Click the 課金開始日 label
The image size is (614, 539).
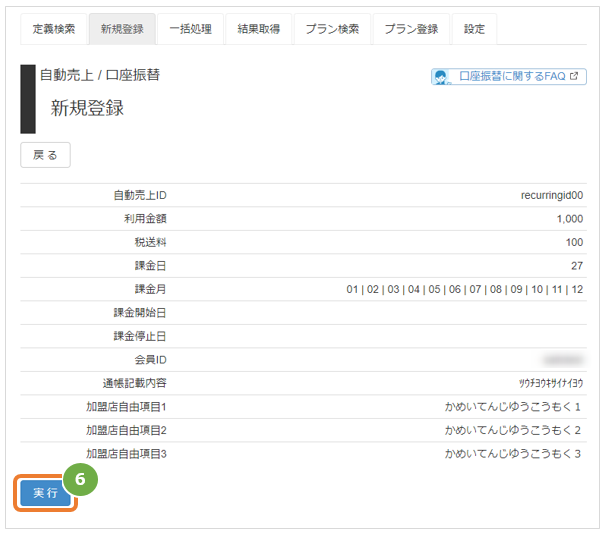[140, 313]
